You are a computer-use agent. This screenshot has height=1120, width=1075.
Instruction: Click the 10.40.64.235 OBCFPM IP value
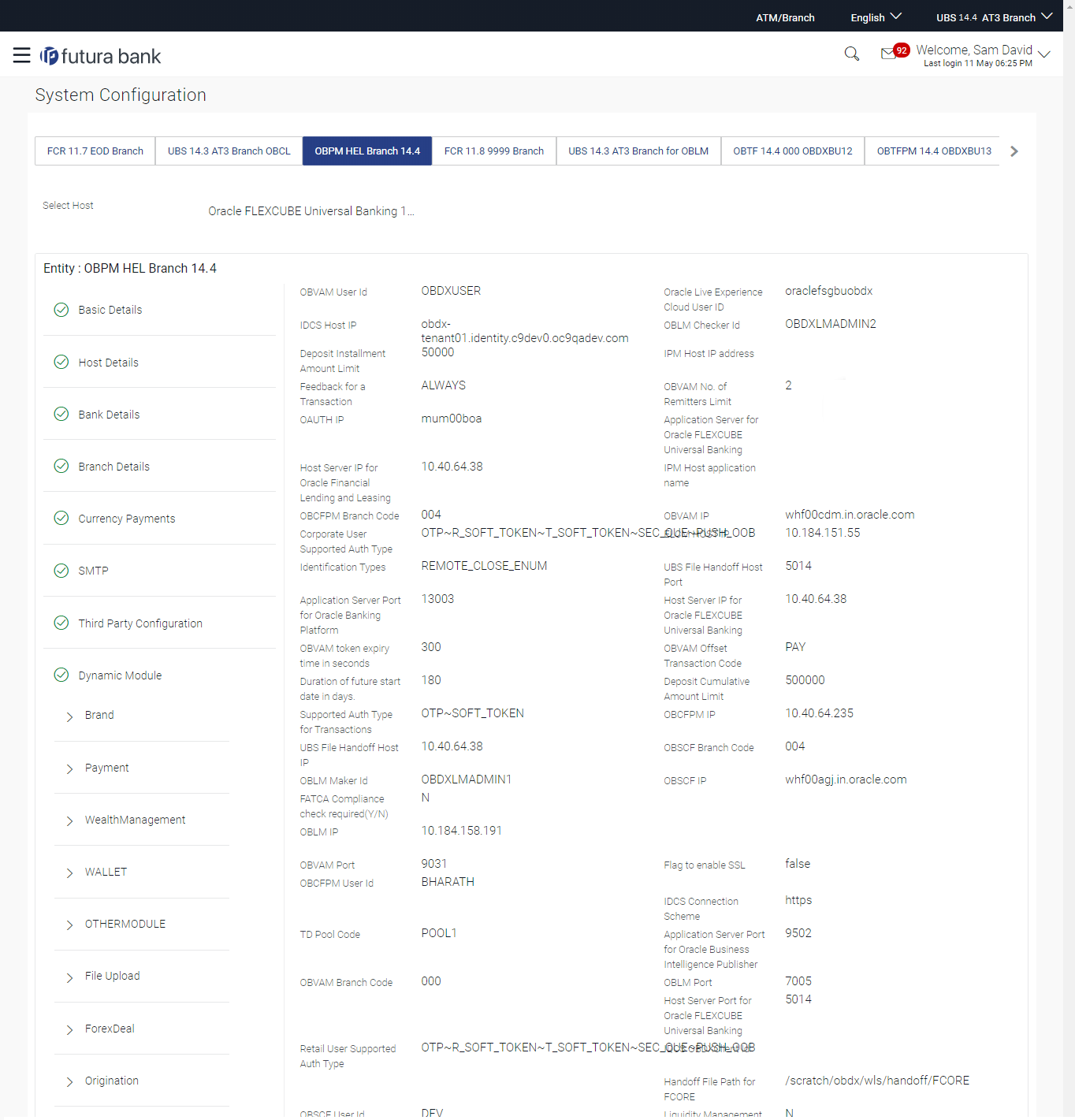click(x=819, y=713)
